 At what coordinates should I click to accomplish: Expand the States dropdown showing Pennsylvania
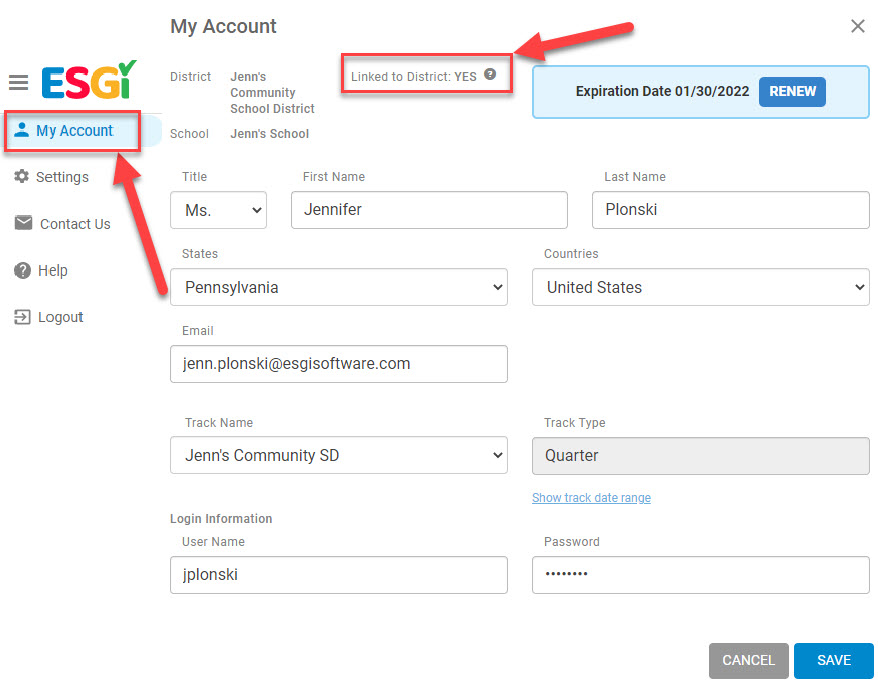tap(339, 287)
